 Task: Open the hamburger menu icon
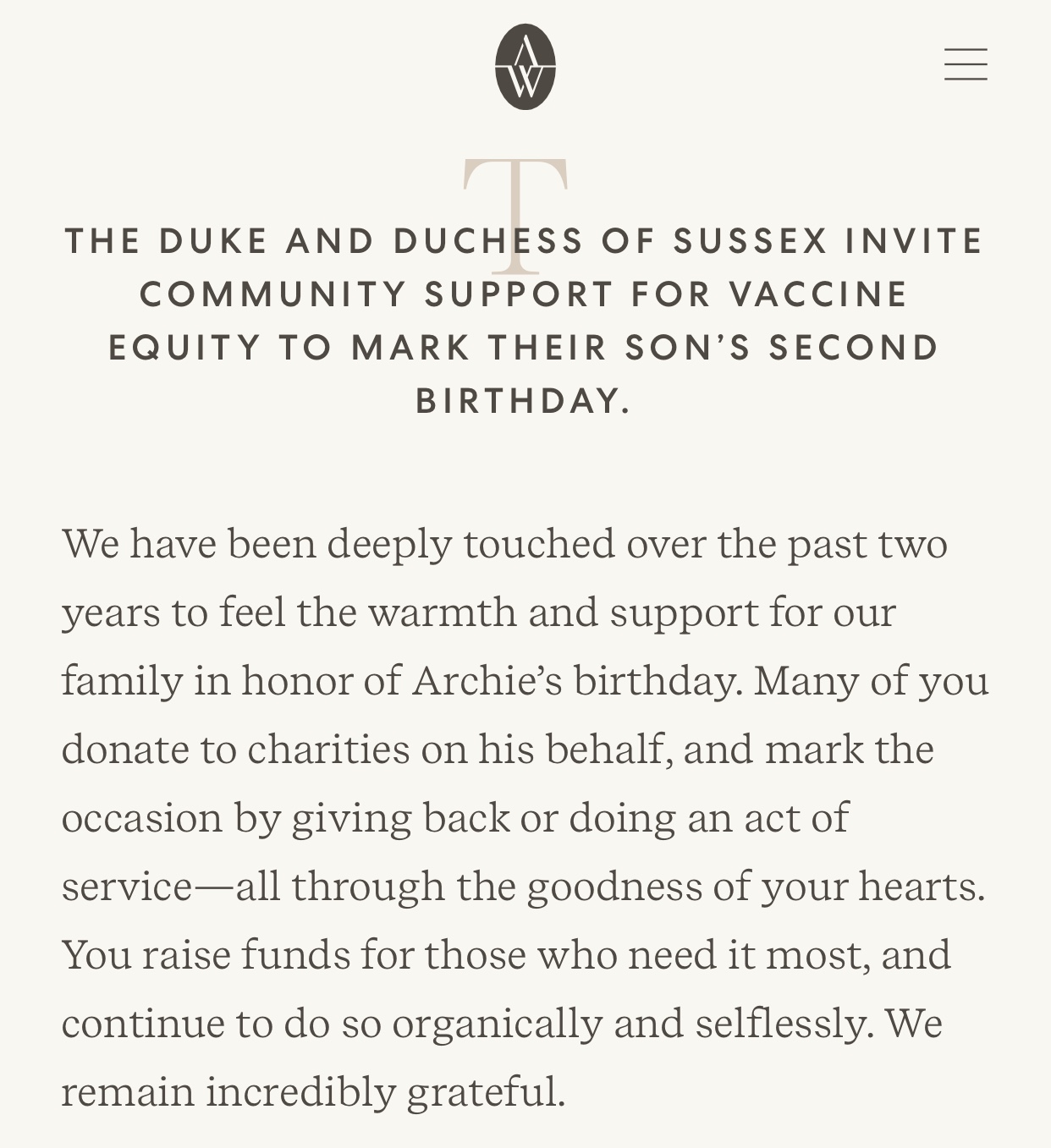(x=966, y=64)
